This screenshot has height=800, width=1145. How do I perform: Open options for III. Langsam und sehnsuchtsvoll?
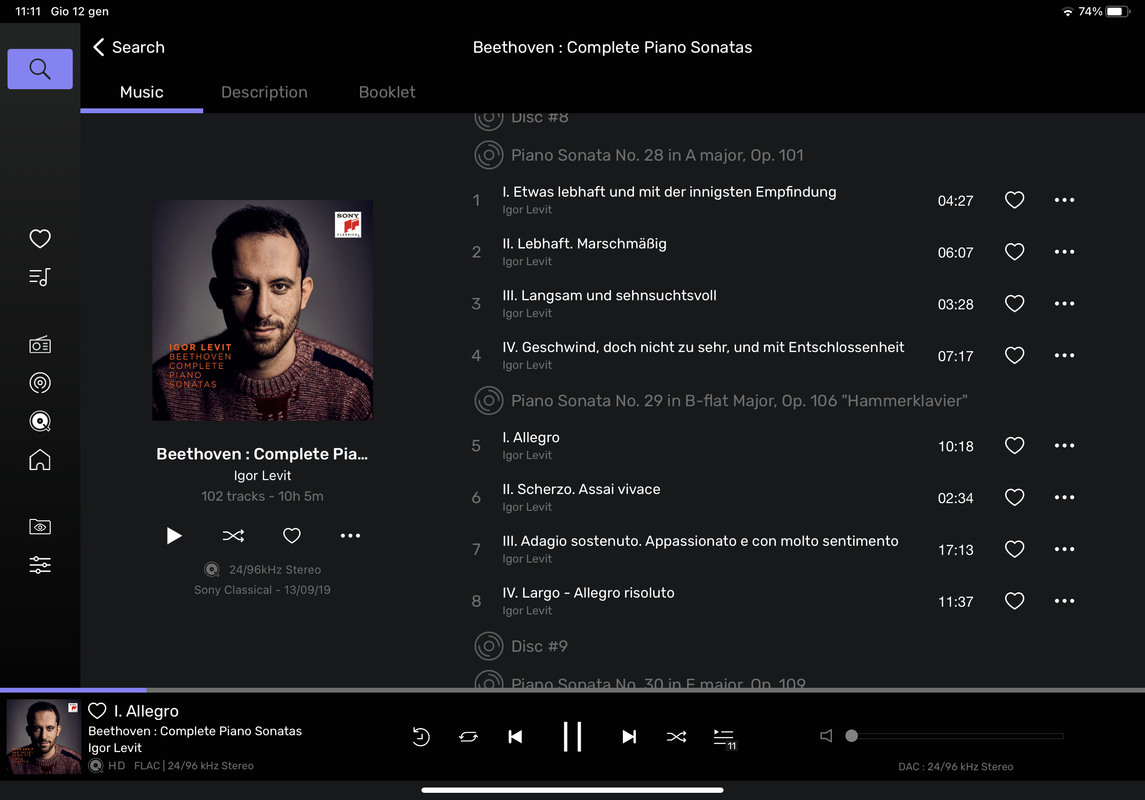[1065, 304]
